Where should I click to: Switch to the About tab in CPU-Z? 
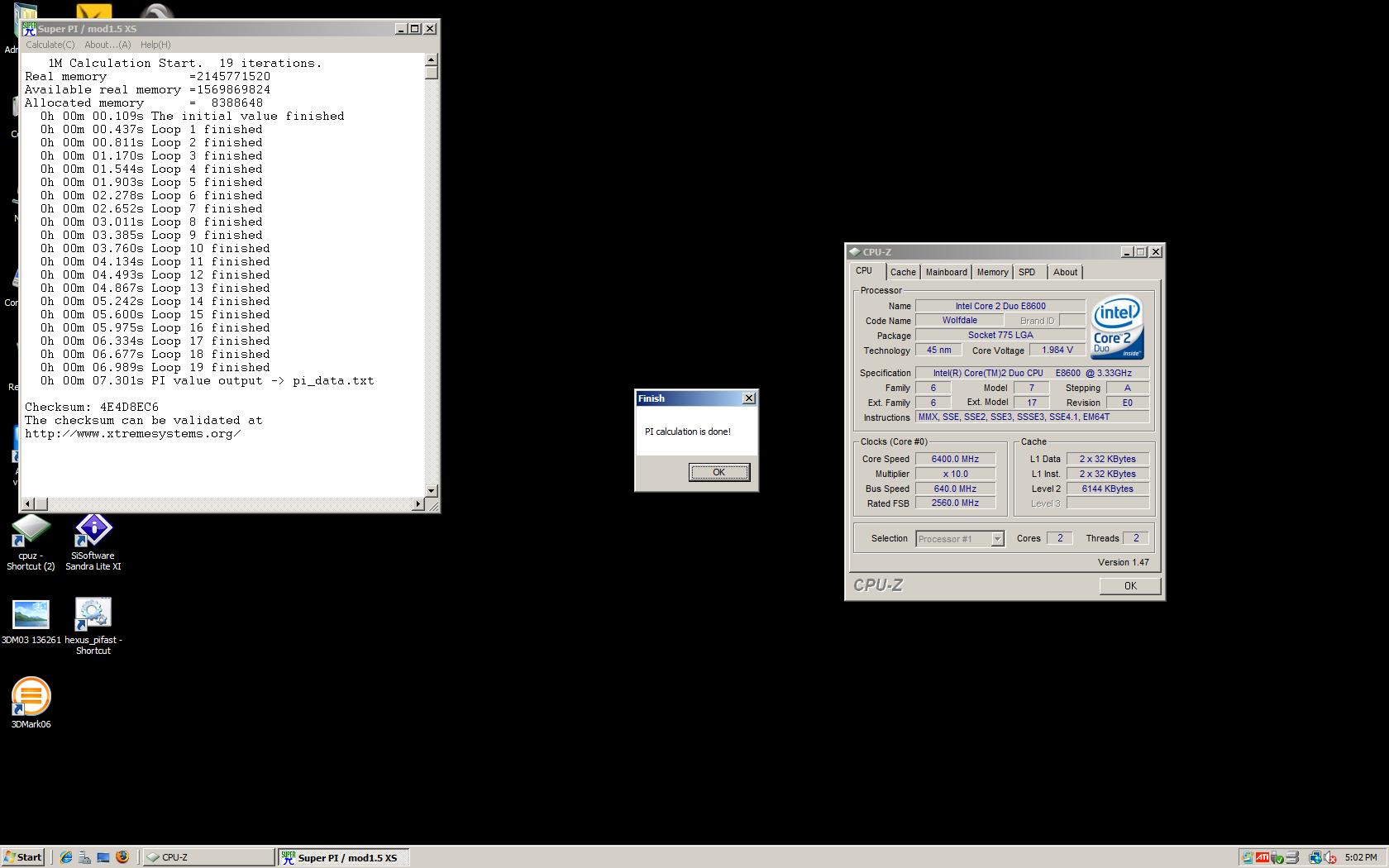(1065, 272)
